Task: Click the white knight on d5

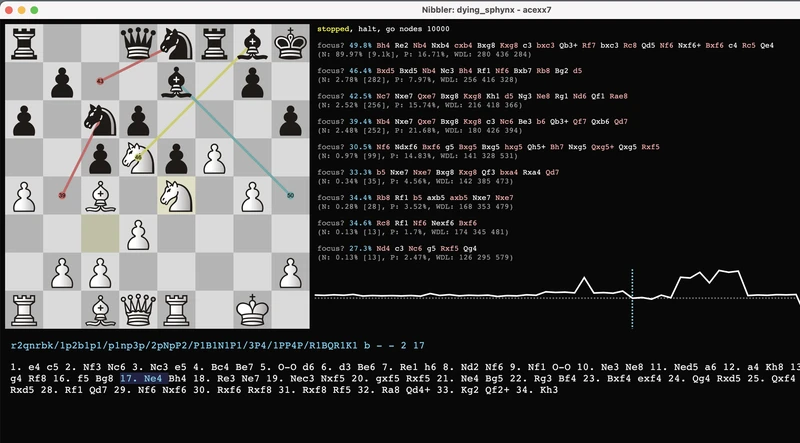Action: click(139, 157)
